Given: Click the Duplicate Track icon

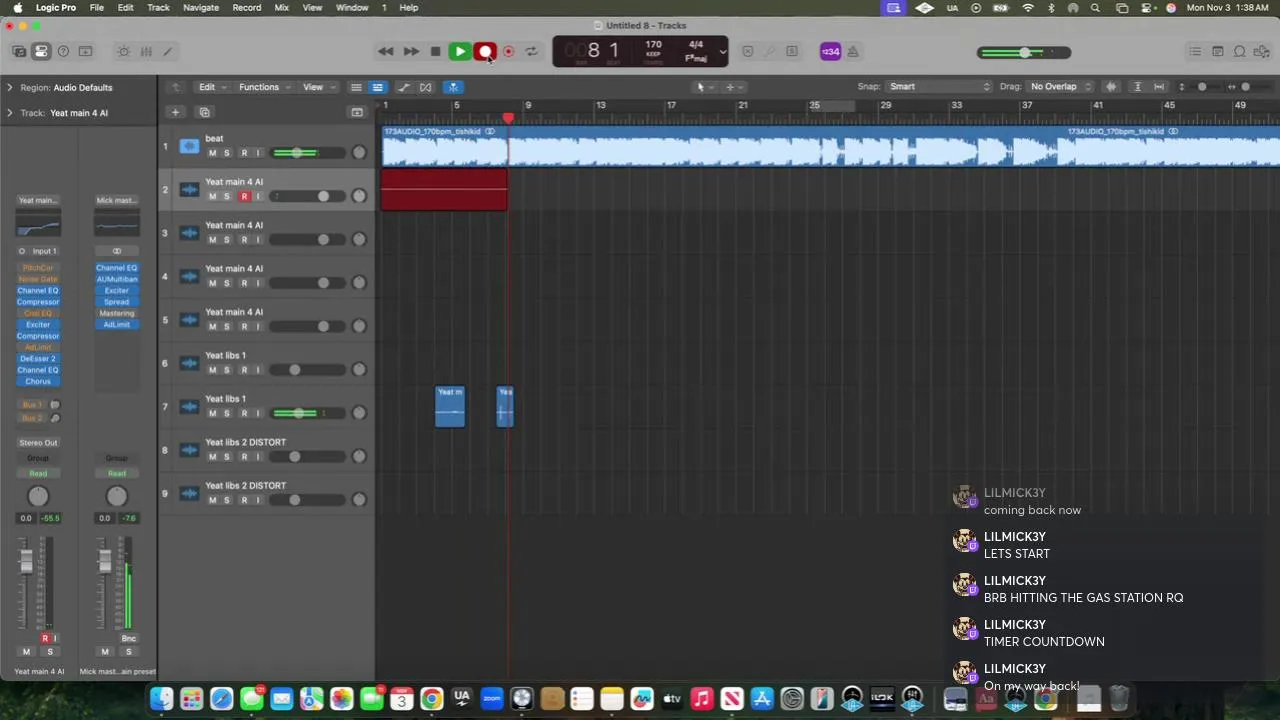Looking at the screenshot, I should [204, 112].
